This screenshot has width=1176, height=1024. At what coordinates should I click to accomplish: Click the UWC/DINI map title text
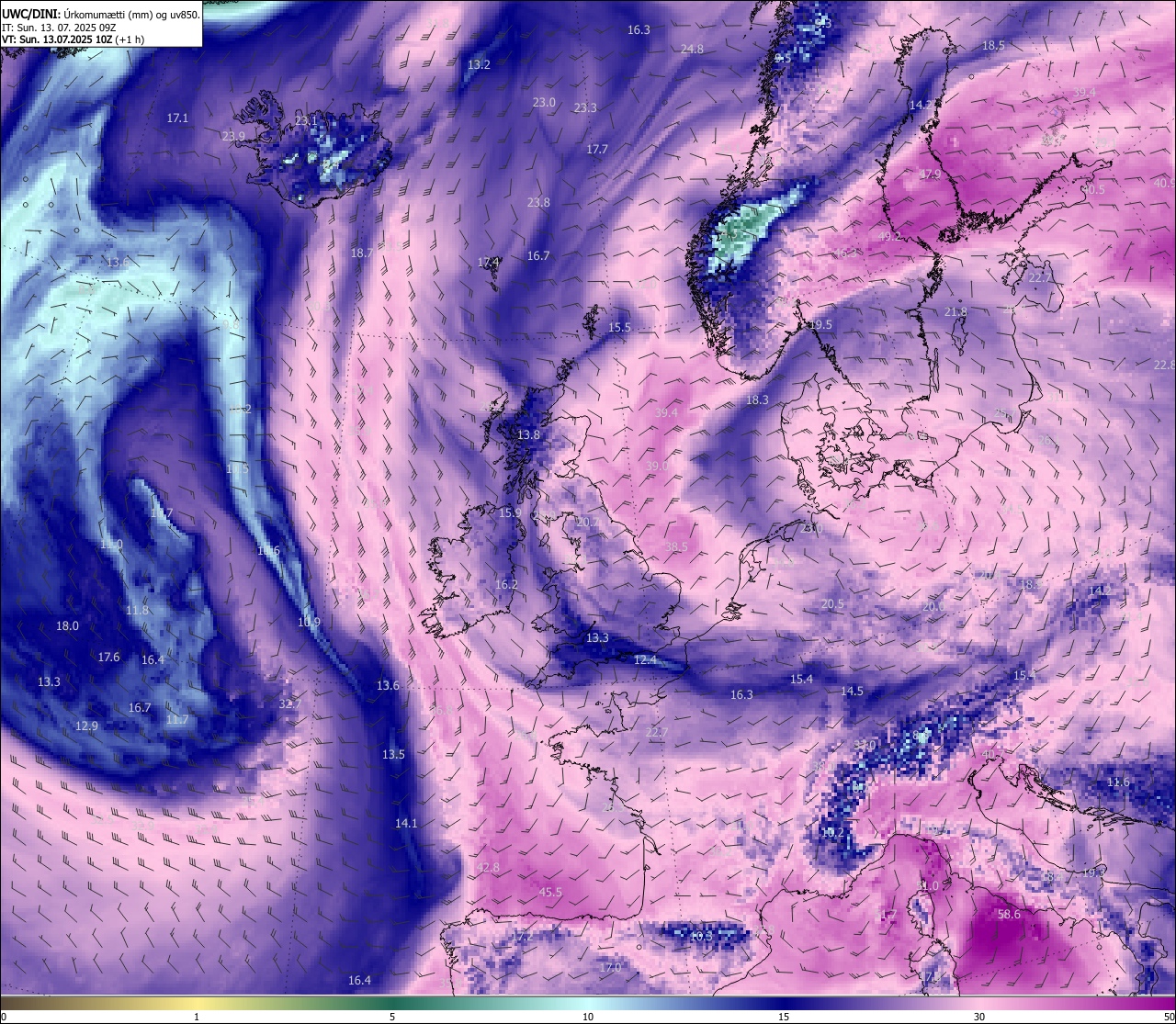101,15
